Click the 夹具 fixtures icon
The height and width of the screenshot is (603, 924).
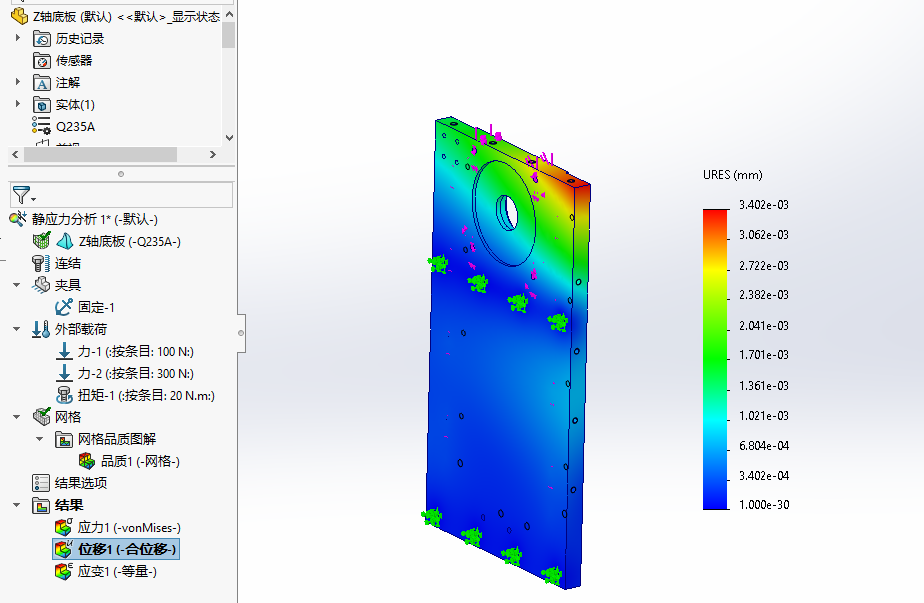tap(41, 285)
